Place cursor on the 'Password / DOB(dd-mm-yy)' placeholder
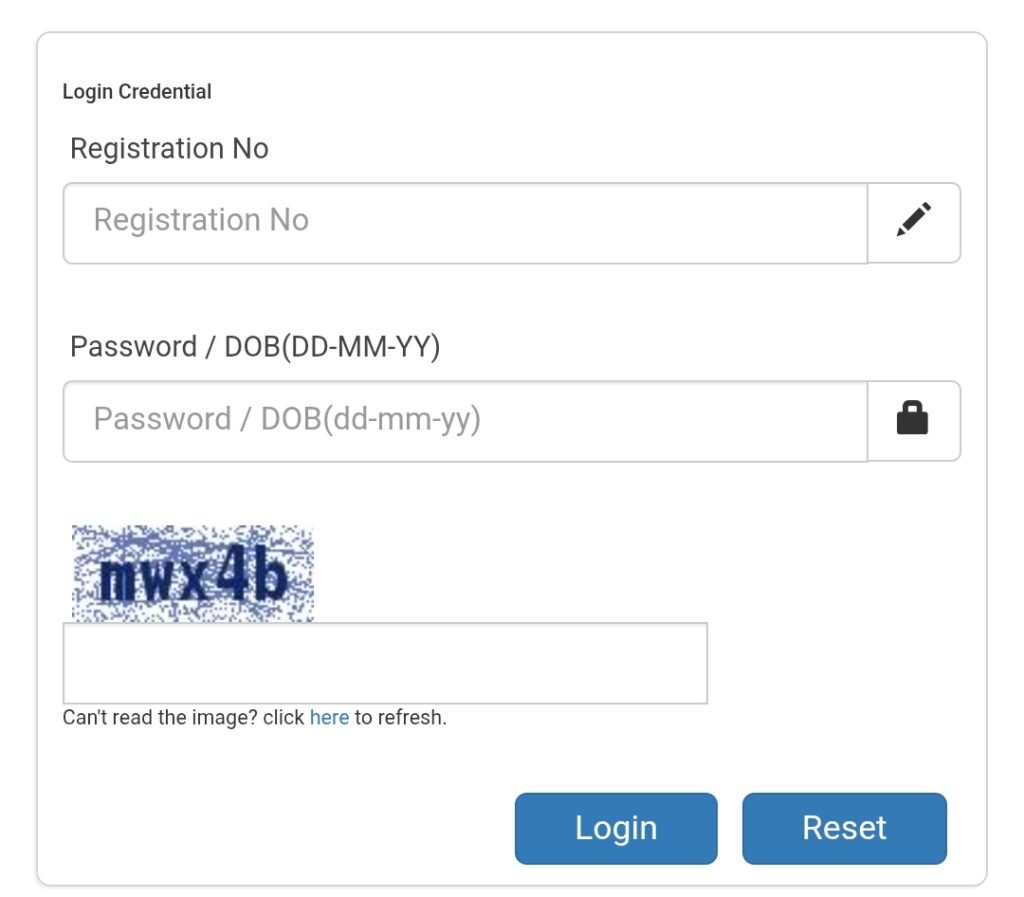Image resolution: width=1024 pixels, height=897 pixels. tap(287, 419)
